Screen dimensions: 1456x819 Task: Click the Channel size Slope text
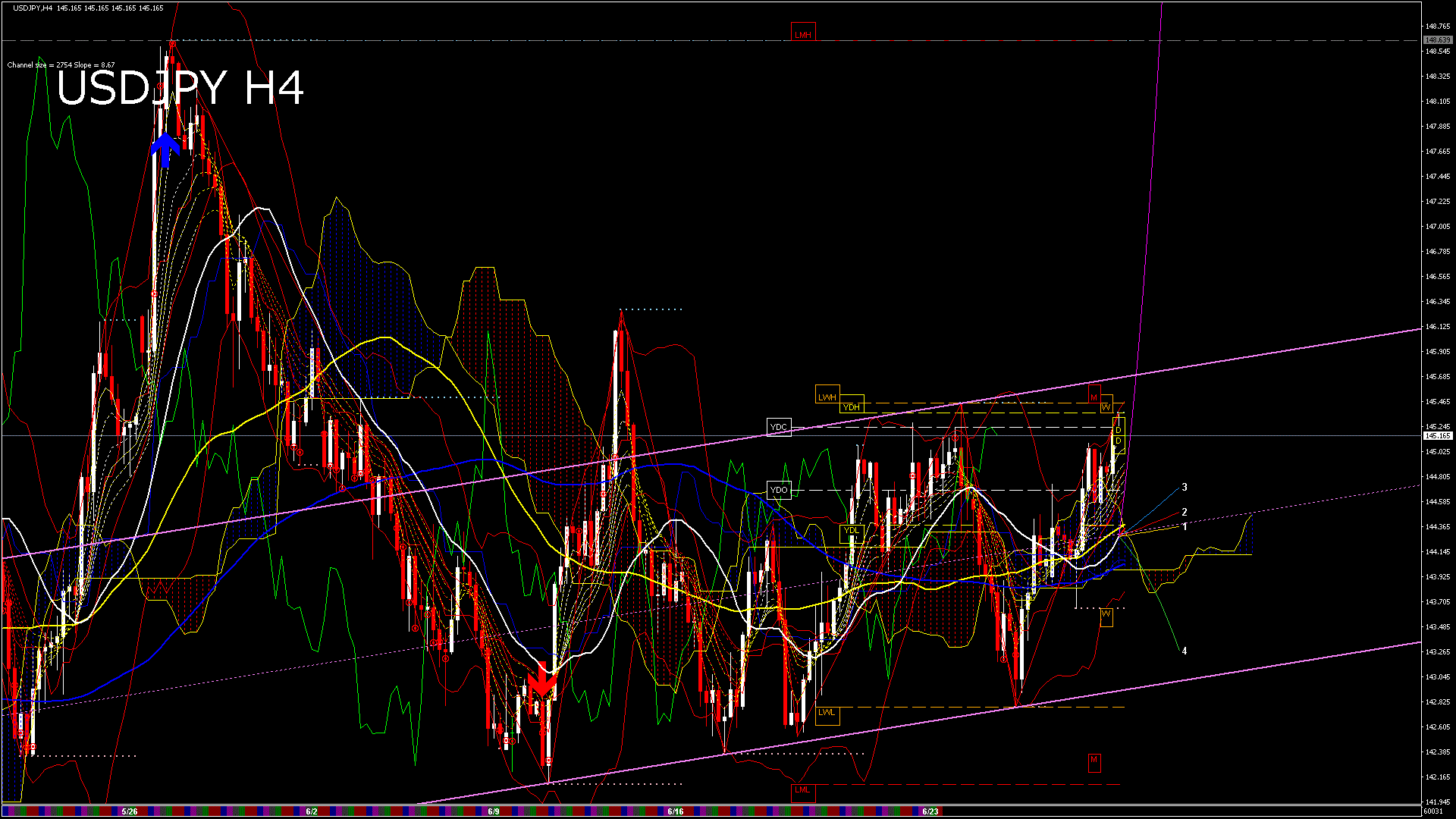(61, 65)
